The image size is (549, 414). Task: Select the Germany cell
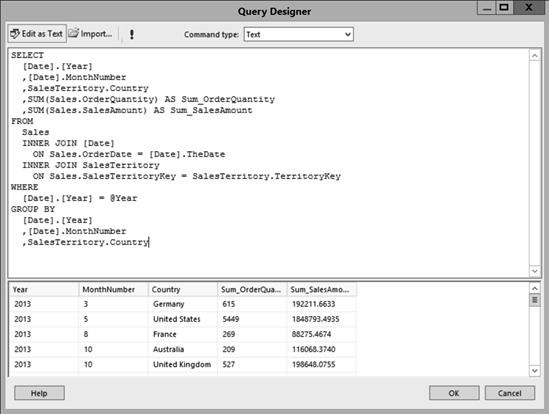[x=182, y=304]
